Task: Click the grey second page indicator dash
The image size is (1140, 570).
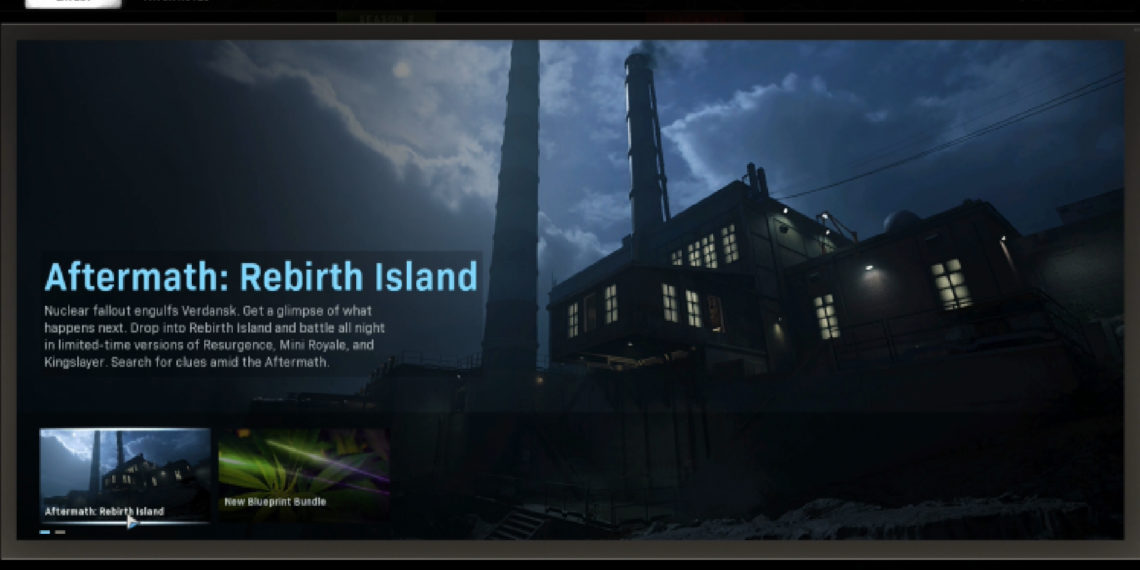Action: point(60,532)
